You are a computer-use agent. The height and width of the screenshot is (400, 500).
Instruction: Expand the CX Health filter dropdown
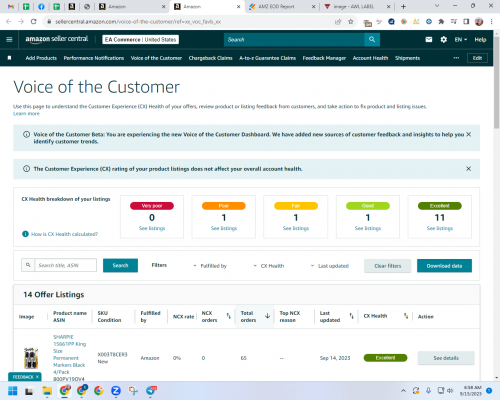269,266
